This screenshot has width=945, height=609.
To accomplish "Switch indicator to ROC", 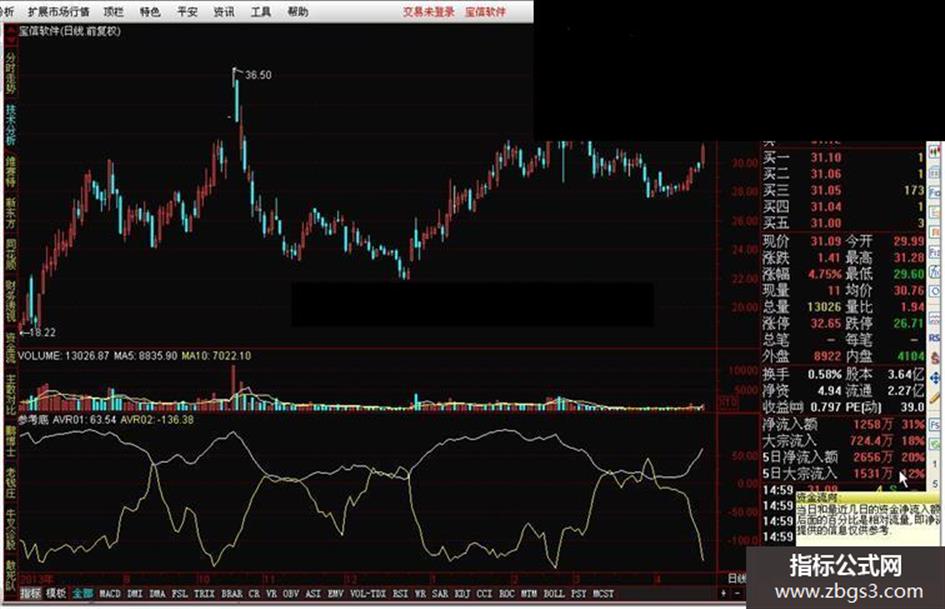I will pos(507,593).
